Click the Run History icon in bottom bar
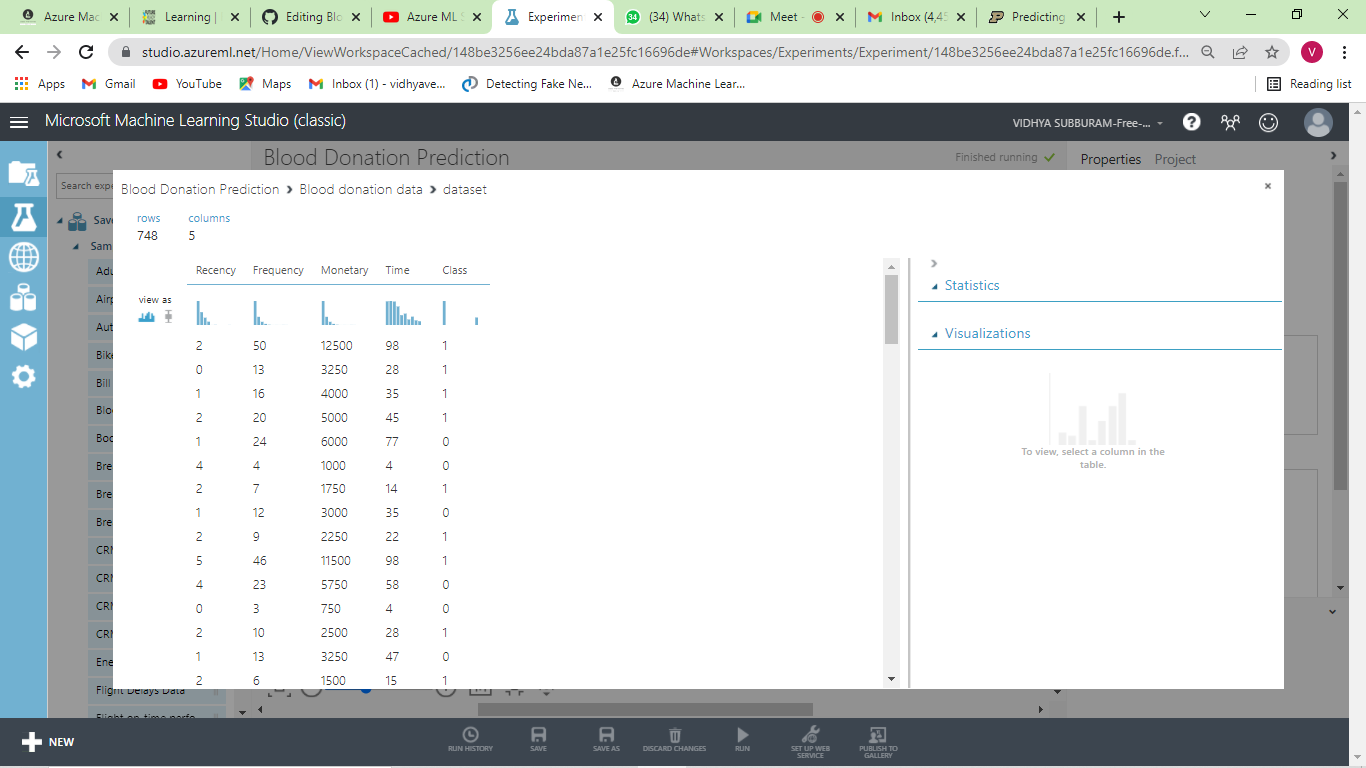 point(470,739)
